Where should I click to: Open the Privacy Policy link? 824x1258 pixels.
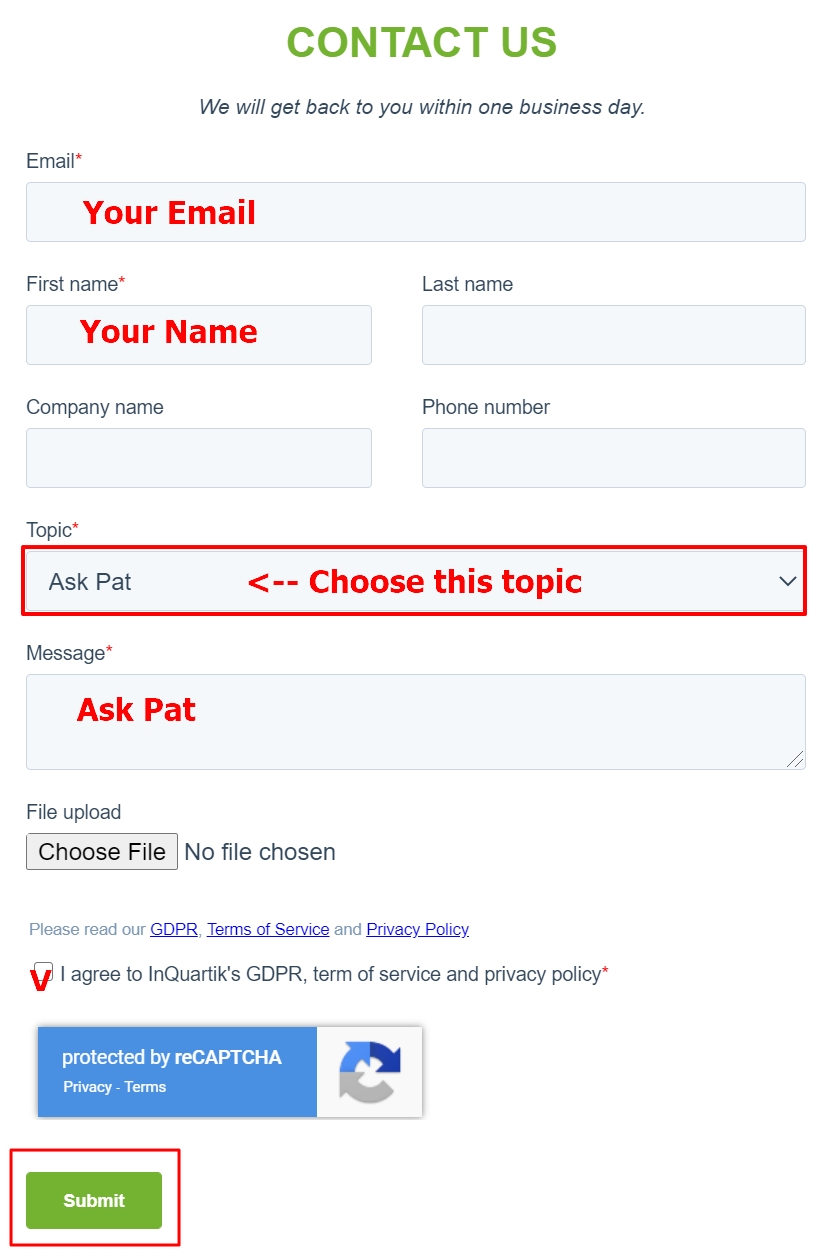tap(417, 929)
